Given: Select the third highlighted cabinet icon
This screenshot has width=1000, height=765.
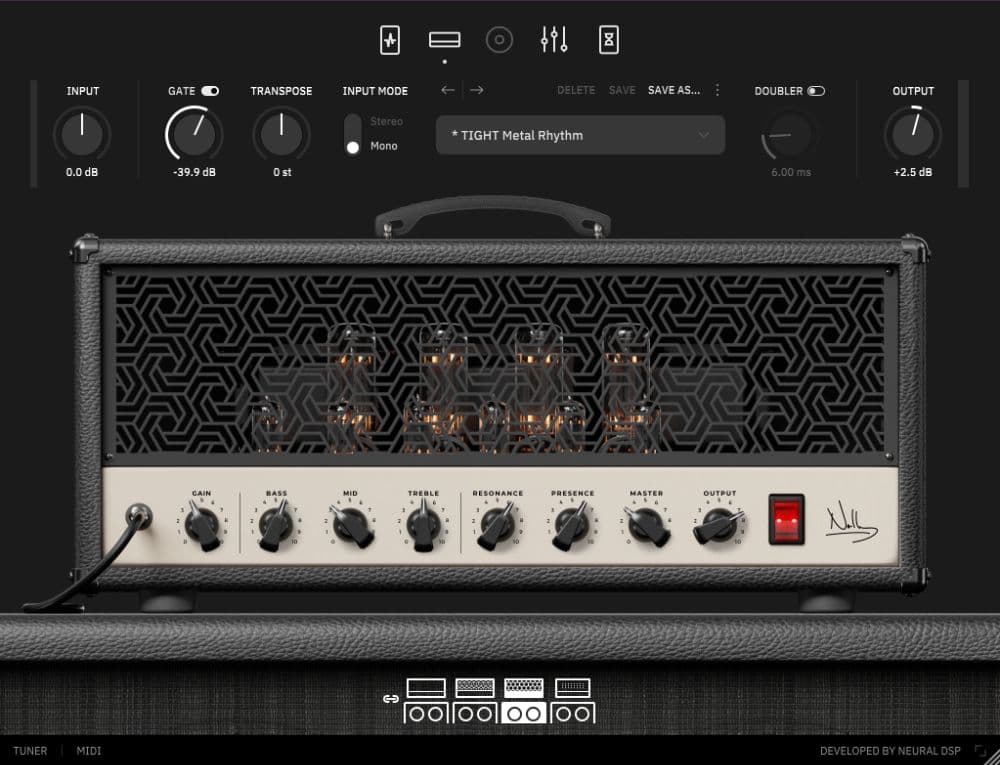Looking at the screenshot, I should click(x=524, y=713).
